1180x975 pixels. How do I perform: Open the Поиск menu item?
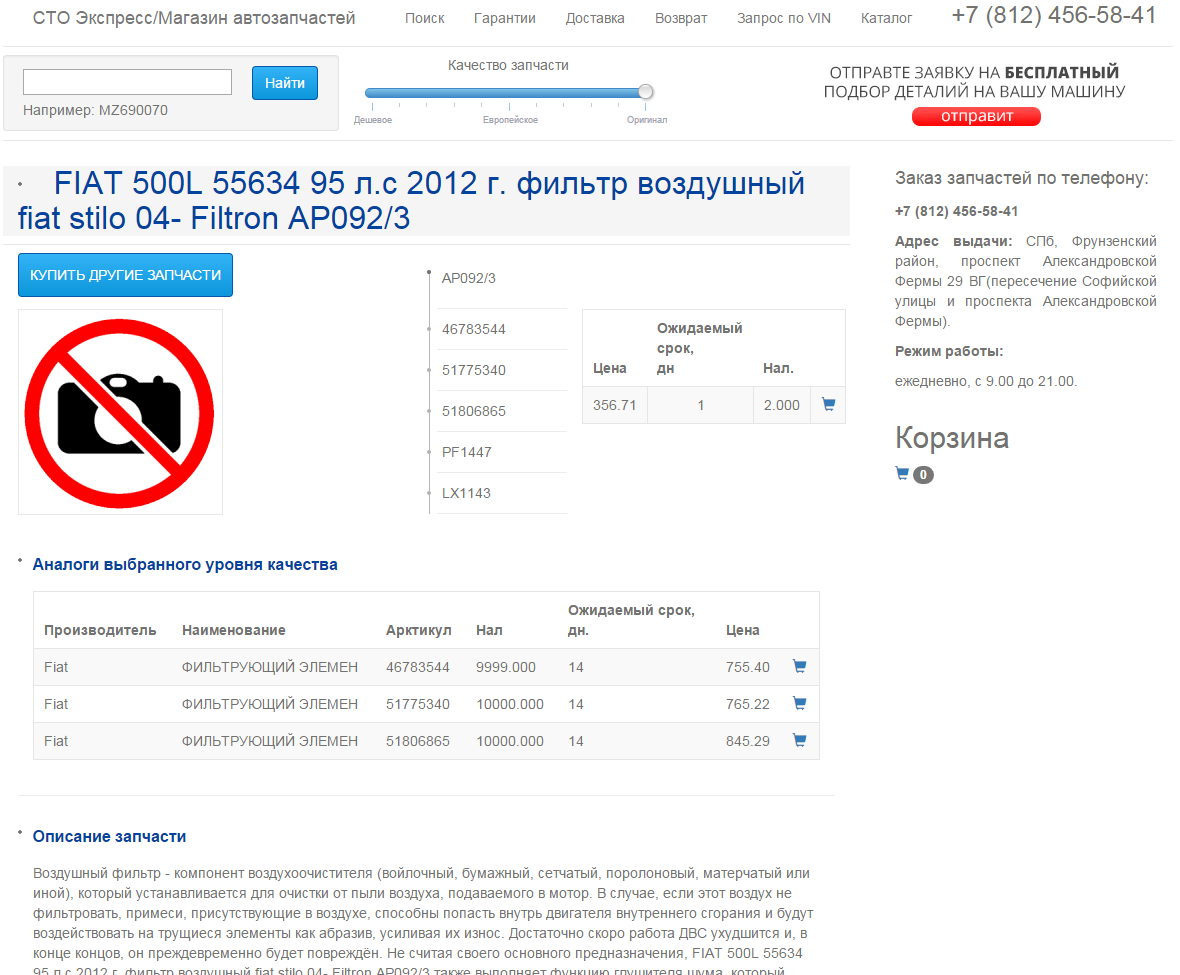425,18
